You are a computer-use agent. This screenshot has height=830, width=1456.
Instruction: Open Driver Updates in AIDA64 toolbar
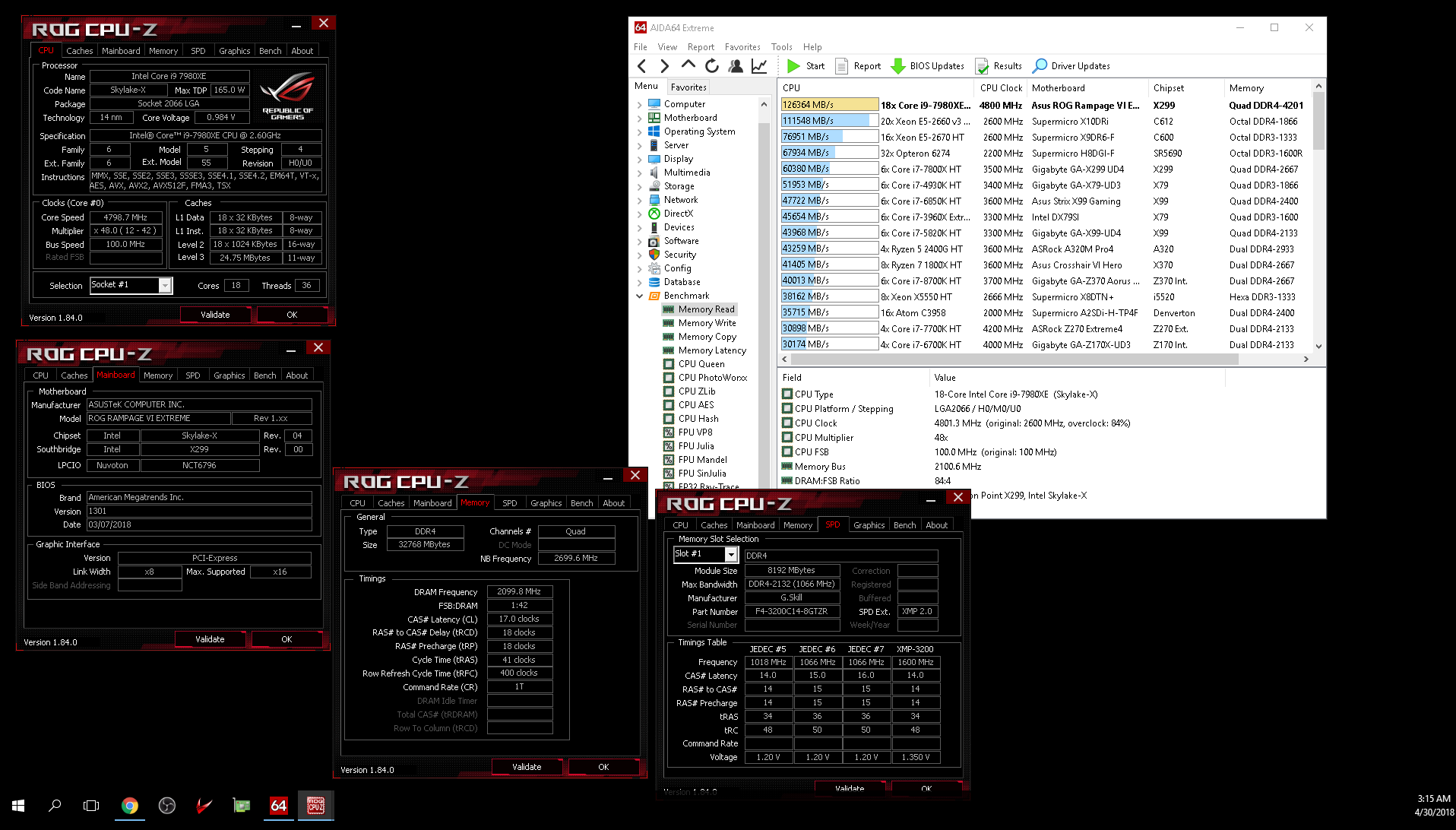(1072, 66)
